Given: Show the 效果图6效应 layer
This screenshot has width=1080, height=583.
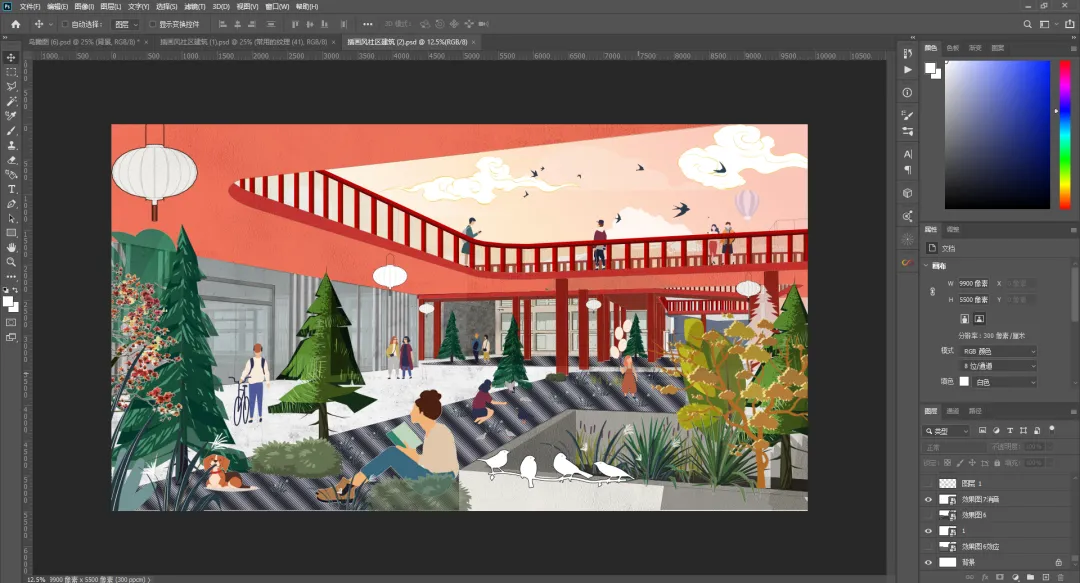Looking at the screenshot, I should 928,546.
